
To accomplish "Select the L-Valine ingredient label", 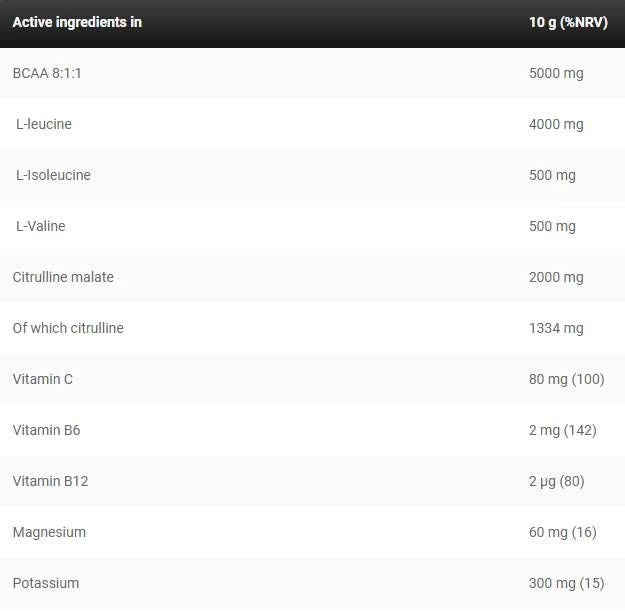I will pyautogui.click(x=41, y=226).
